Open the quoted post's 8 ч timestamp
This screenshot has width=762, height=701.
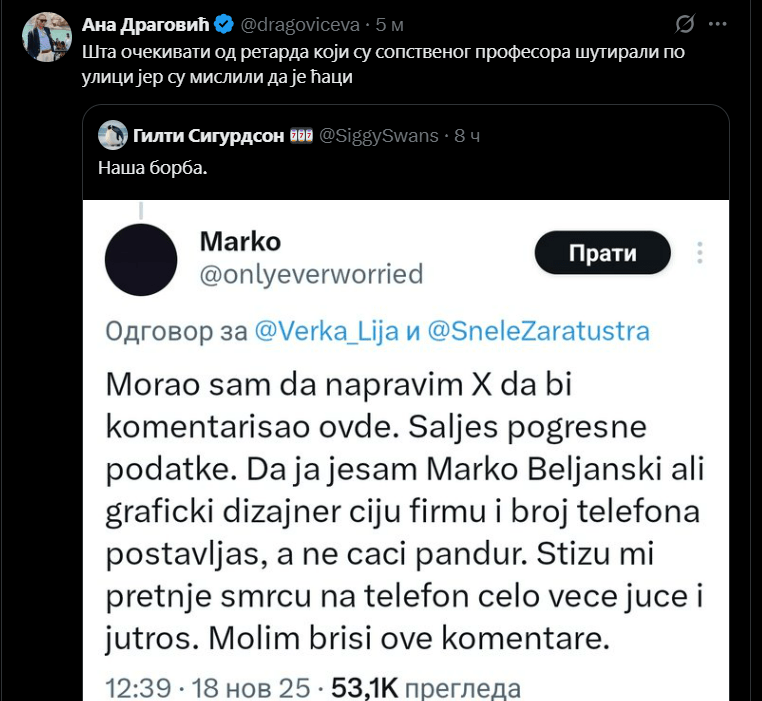click(x=467, y=136)
